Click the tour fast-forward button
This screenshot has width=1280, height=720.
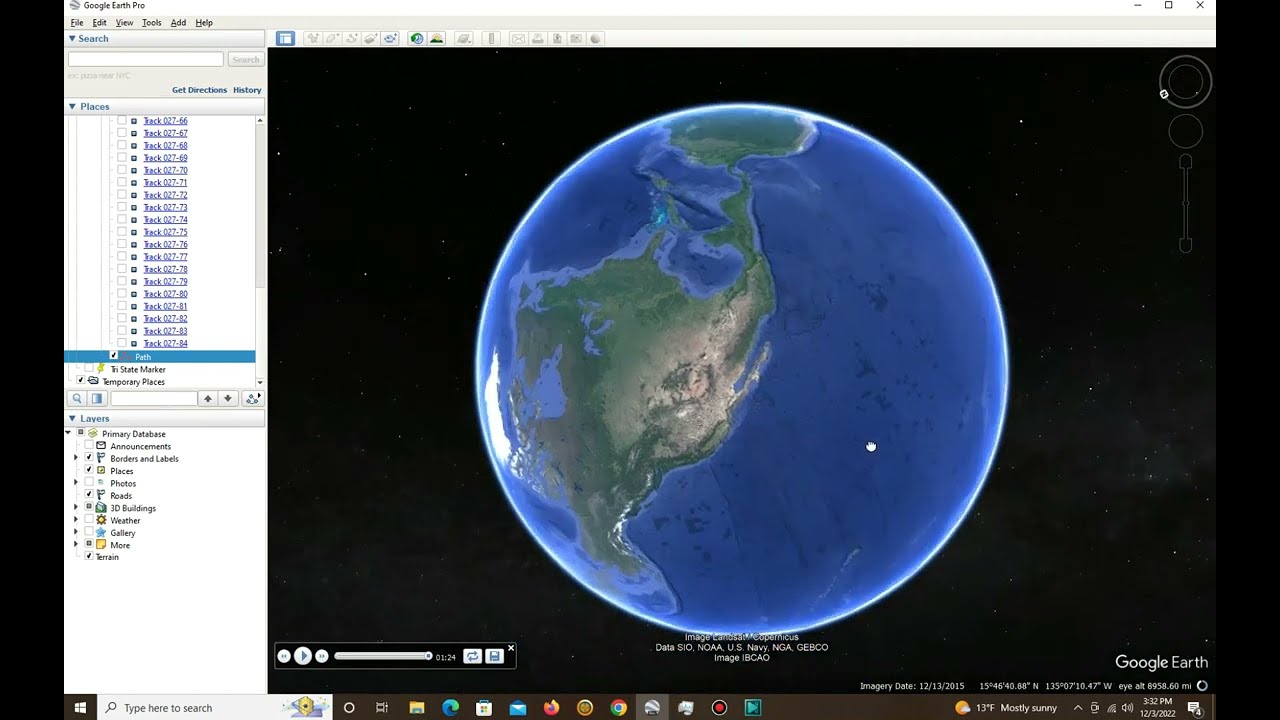coord(322,656)
